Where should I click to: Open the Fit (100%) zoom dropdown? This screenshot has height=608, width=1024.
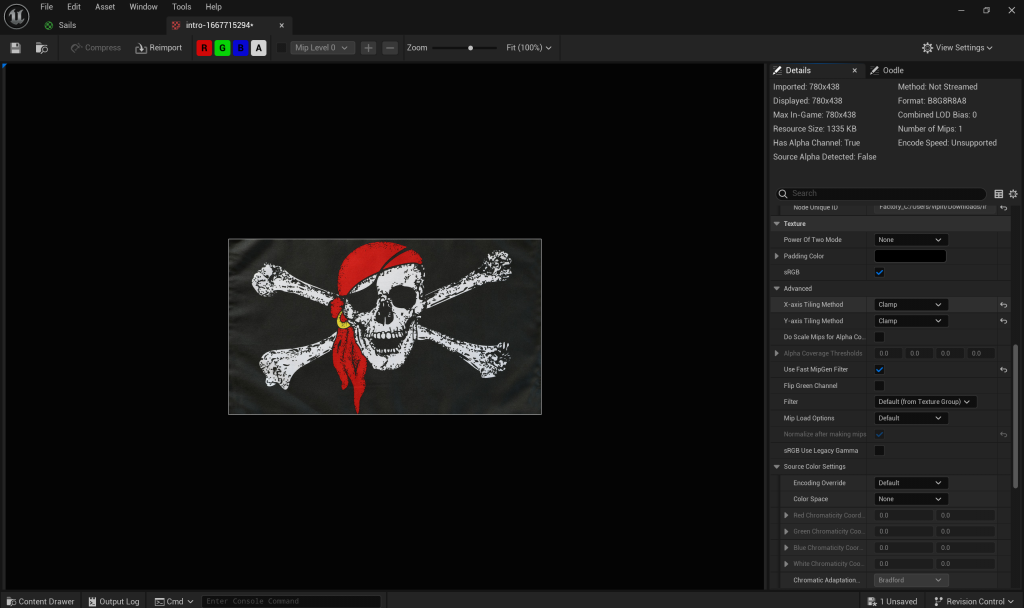click(528, 48)
